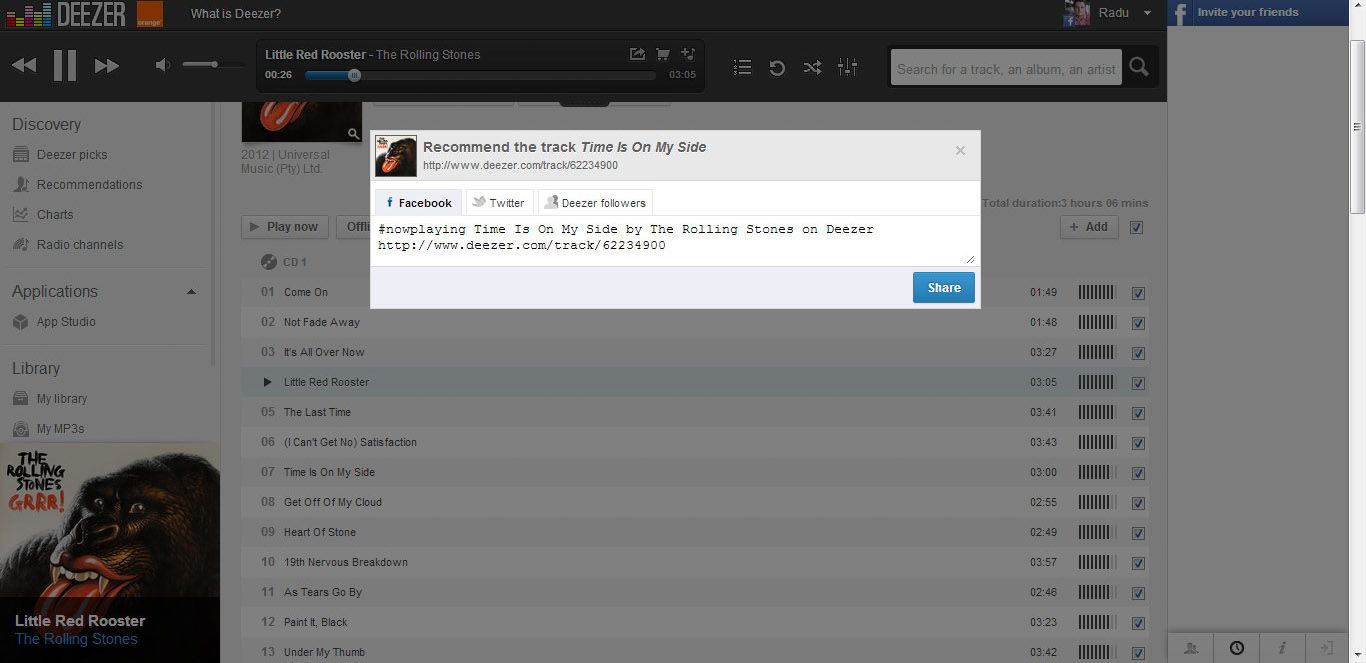Viewport: 1366px width, 663px height.
Task: Play track Get Off Of My Cloud
Action: tap(333, 502)
